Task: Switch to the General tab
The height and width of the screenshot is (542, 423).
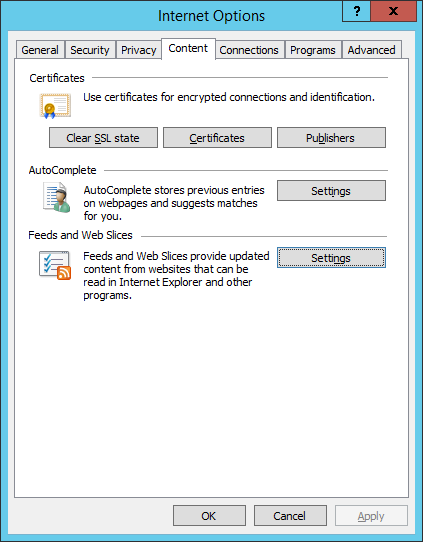Action: [40, 50]
